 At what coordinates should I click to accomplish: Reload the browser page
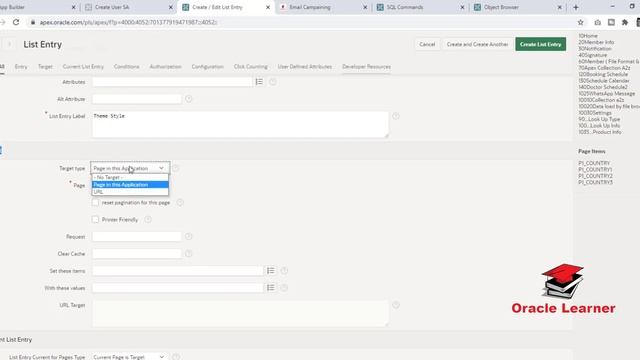pos(16,22)
